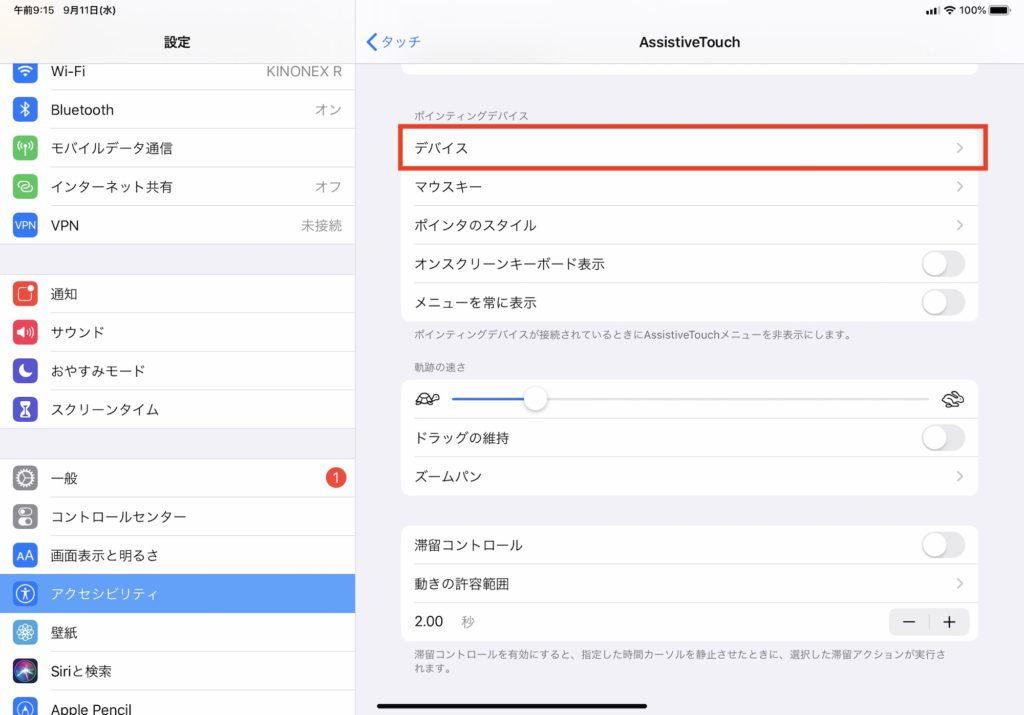Select おやすみモード in sidebar
Screen dimensions: 1024x715
[x=178, y=371]
